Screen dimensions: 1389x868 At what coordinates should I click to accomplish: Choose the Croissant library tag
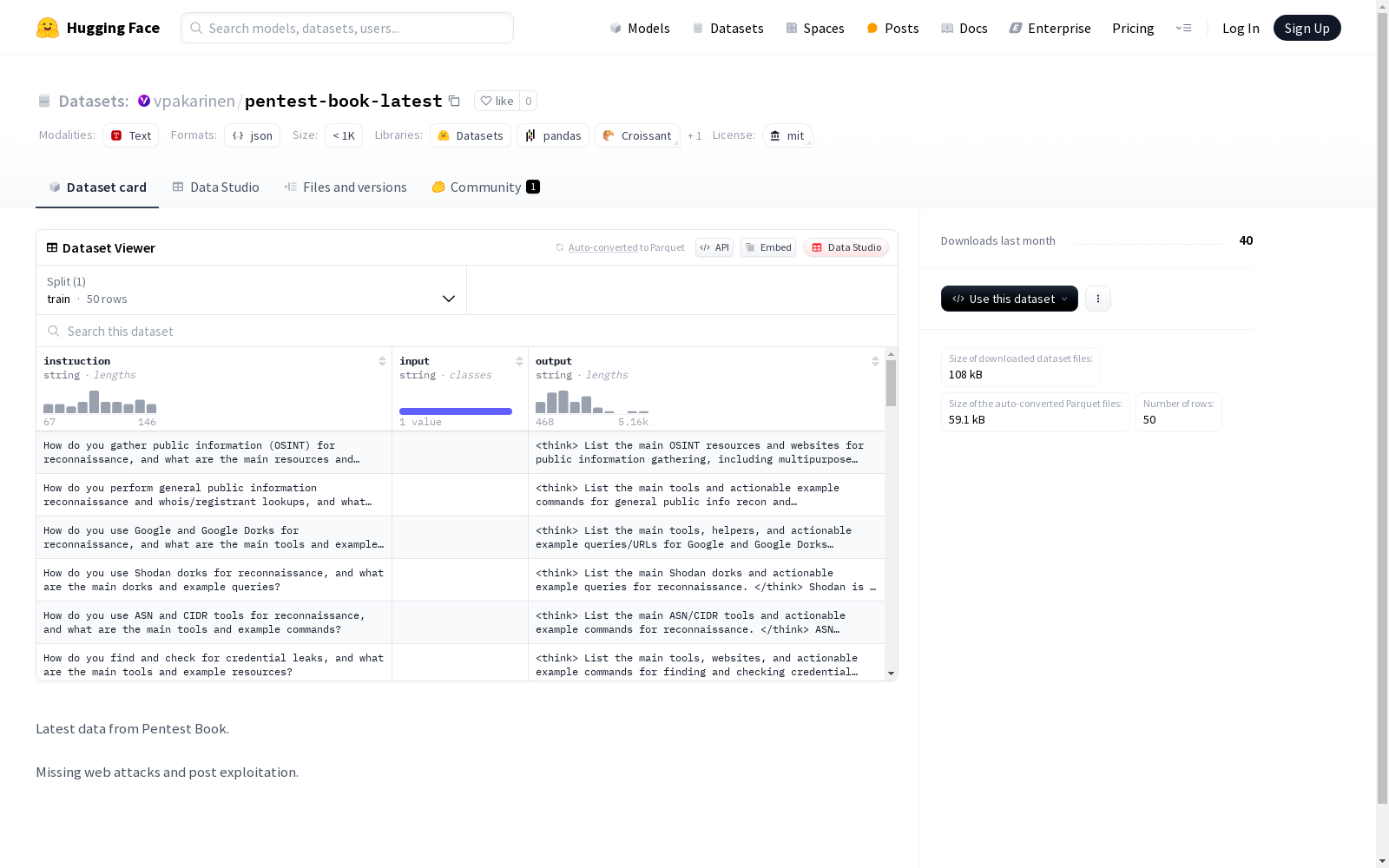[637, 135]
